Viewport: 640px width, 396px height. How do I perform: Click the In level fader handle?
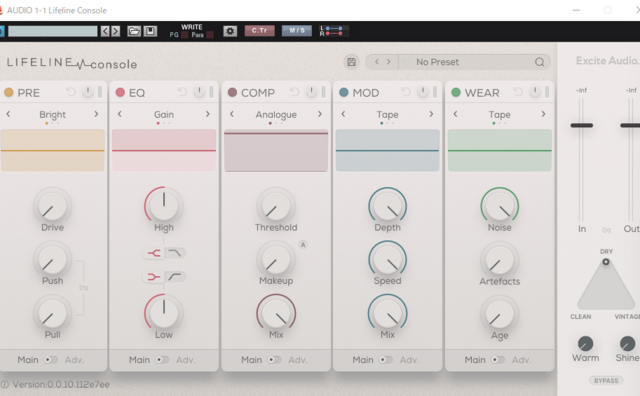pos(582,125)
